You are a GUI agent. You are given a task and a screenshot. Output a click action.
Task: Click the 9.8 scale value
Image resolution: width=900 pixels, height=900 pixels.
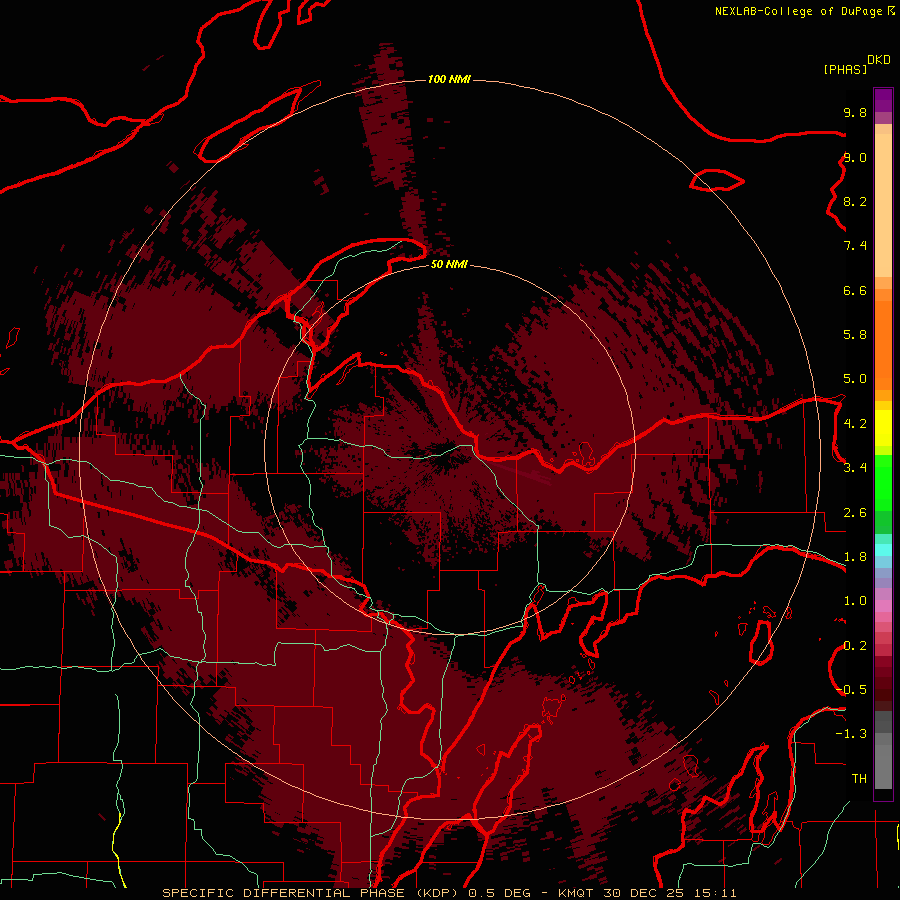[855, 112]
